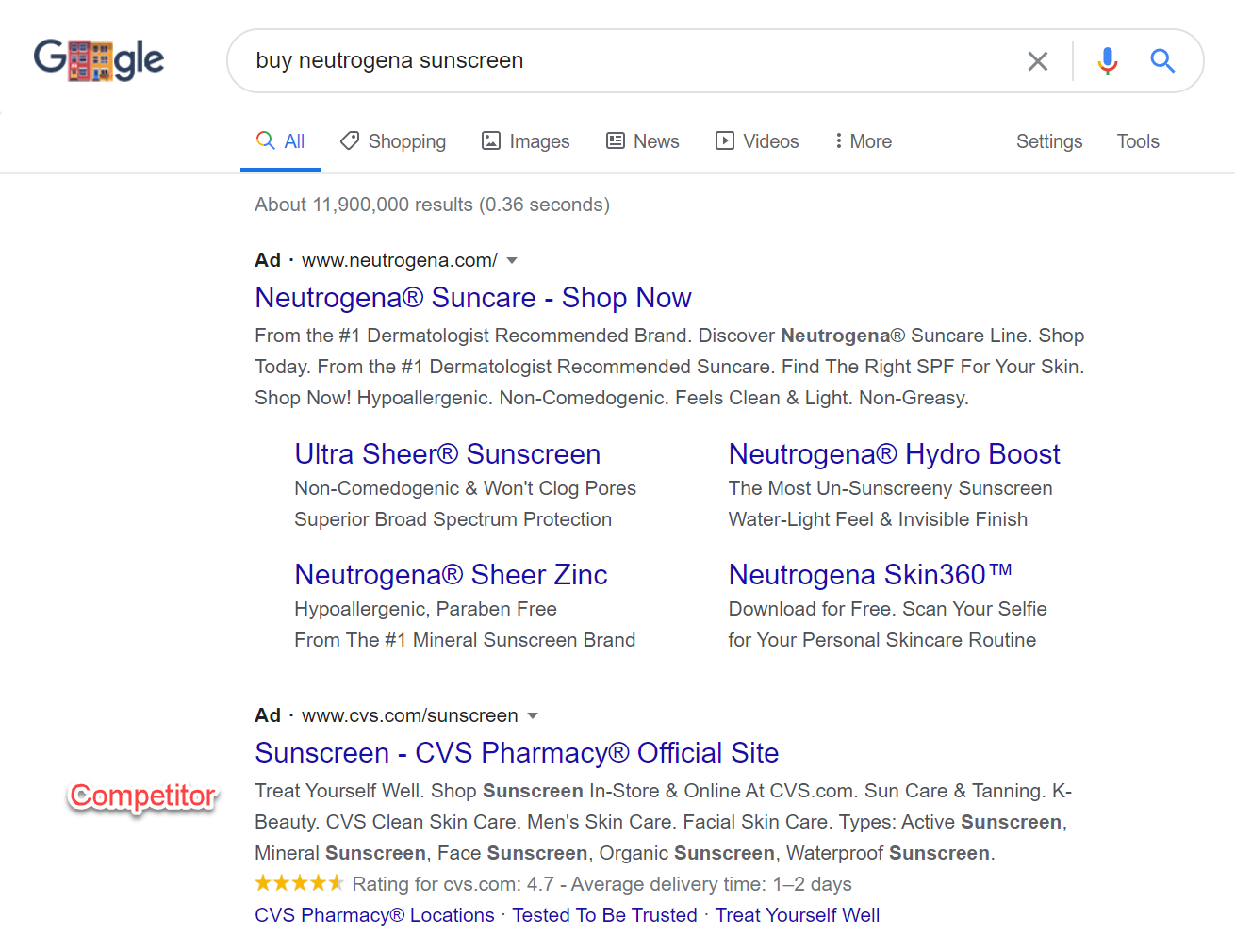
Task: Run search with magnifying glass icon
Action: [x=1162, y=61]
